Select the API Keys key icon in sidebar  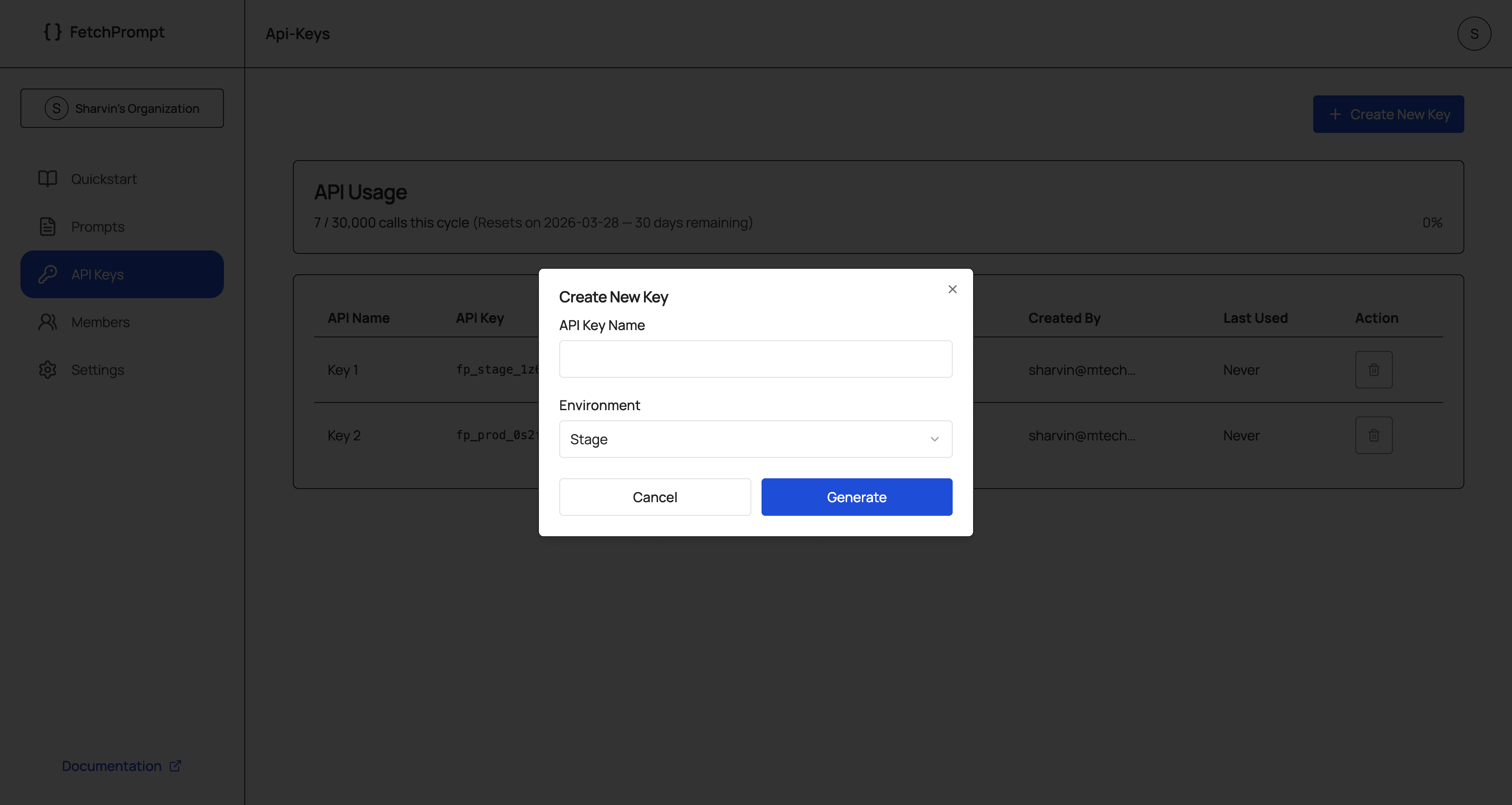(48, 273)
